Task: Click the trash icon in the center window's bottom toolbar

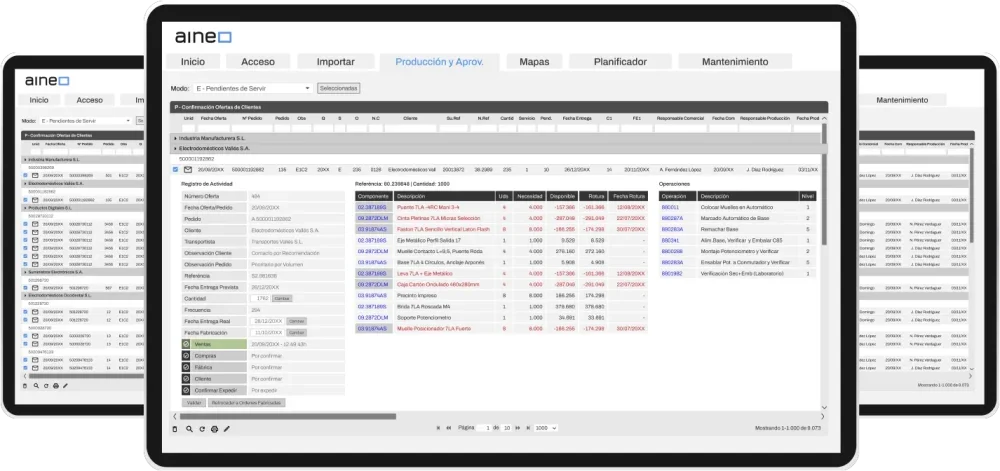Action: pyautogui.click(x=175, y=429)
